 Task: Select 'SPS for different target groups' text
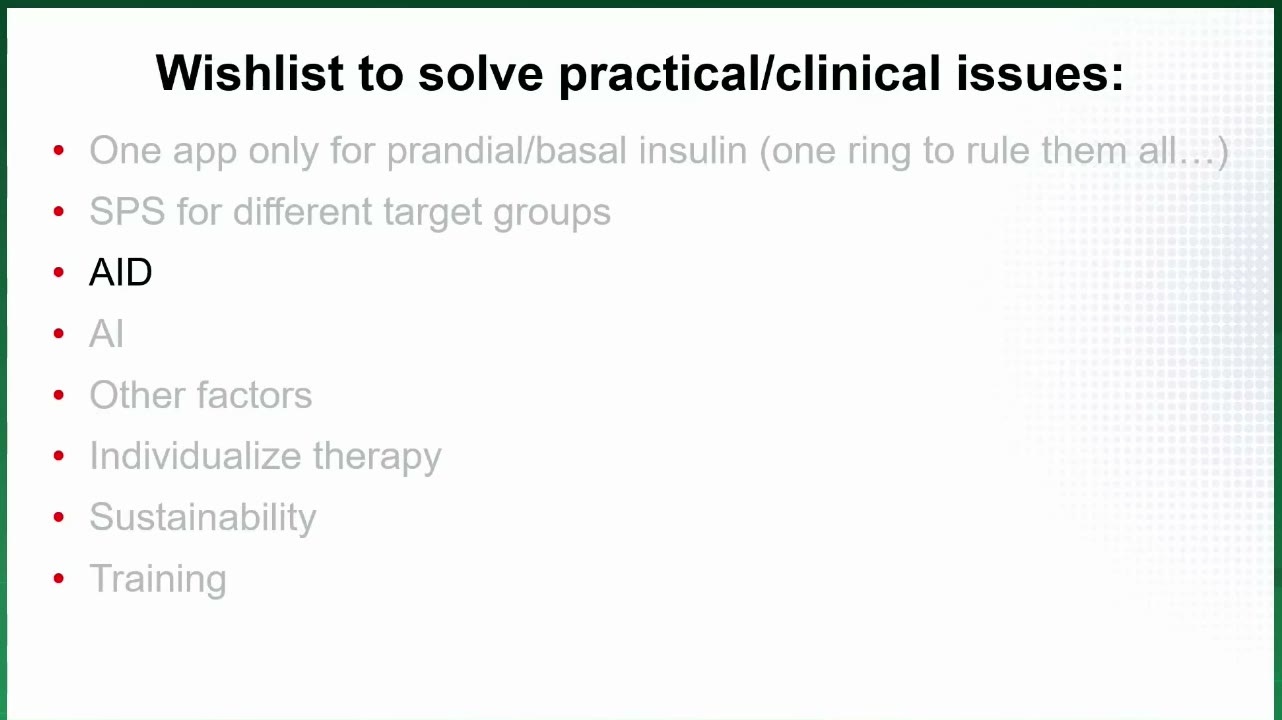(350, 213)
